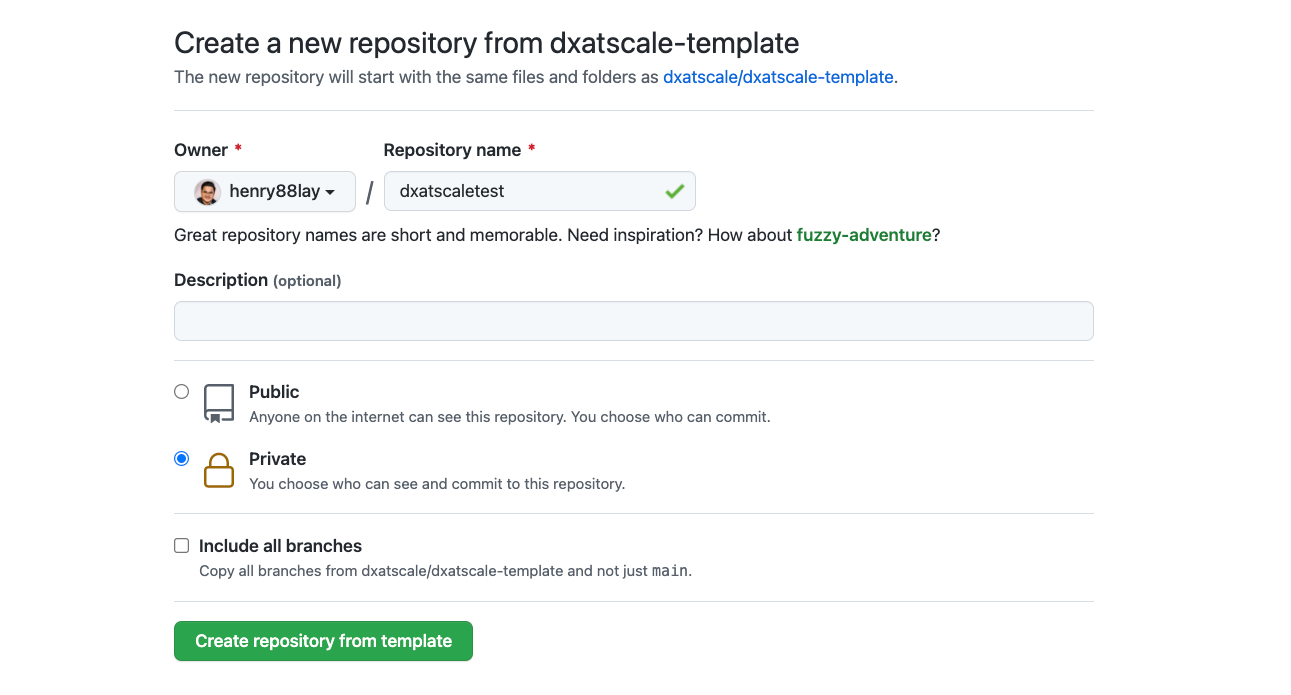Click the caret arrow beside henry88lay
The width and height of the screenshot is (1291, 695).
click(330, 192)
